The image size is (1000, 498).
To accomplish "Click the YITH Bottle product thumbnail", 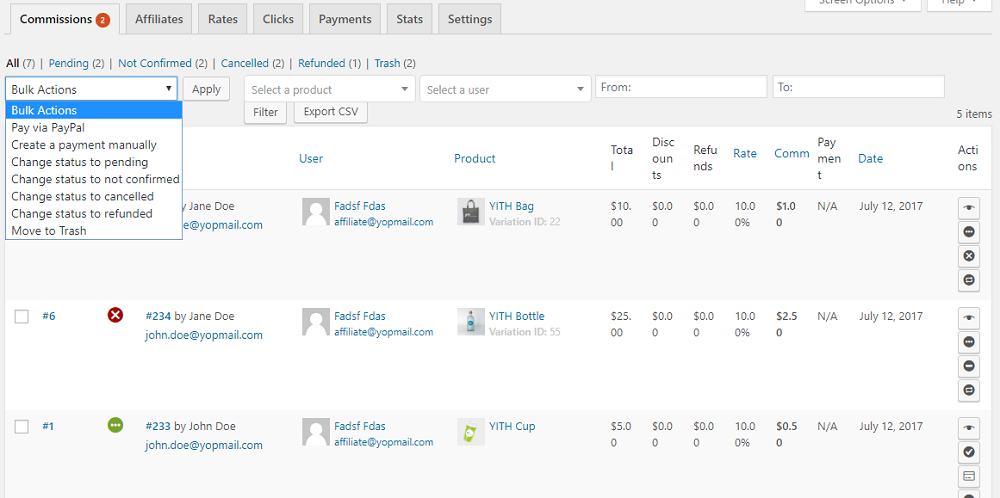I will (470, 322).
